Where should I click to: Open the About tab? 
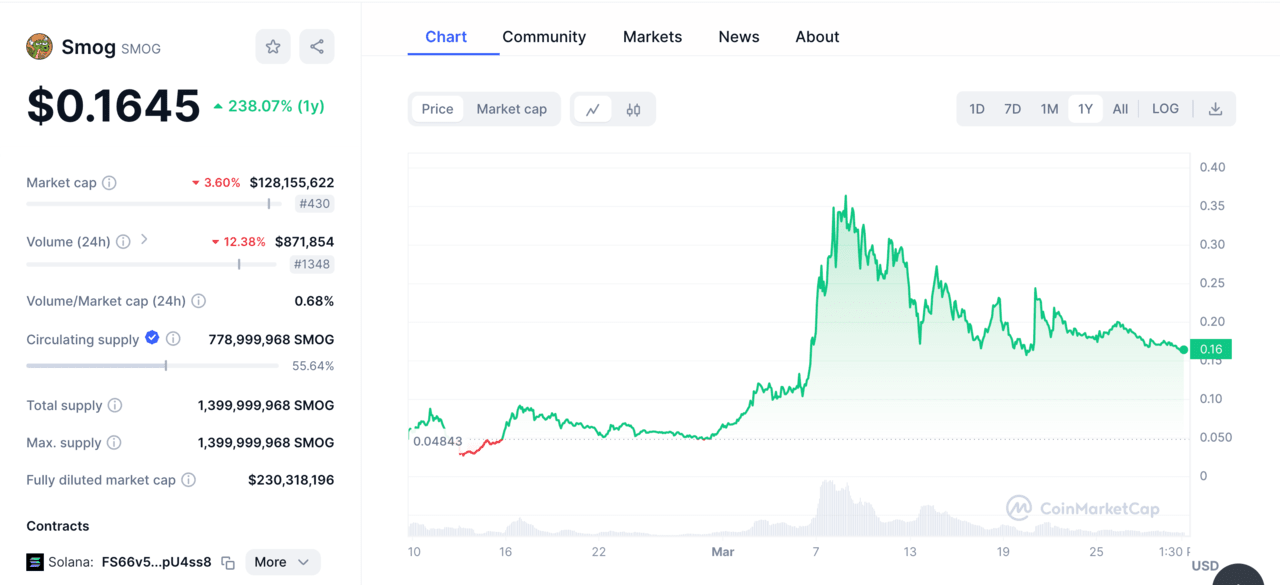(817, 36)
